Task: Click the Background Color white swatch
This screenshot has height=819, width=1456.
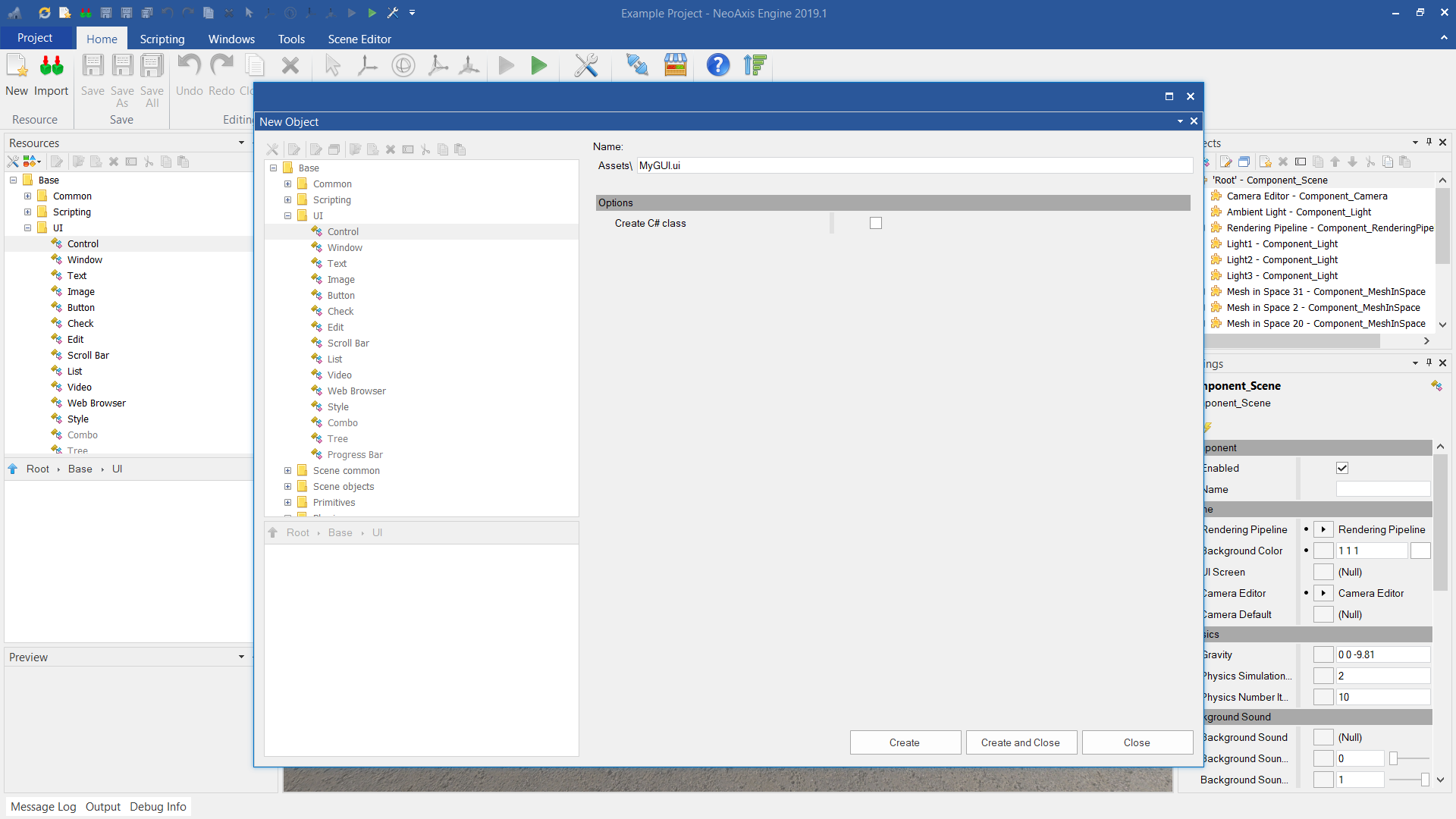Action: pyautogui.click(x=1420, y=551)
